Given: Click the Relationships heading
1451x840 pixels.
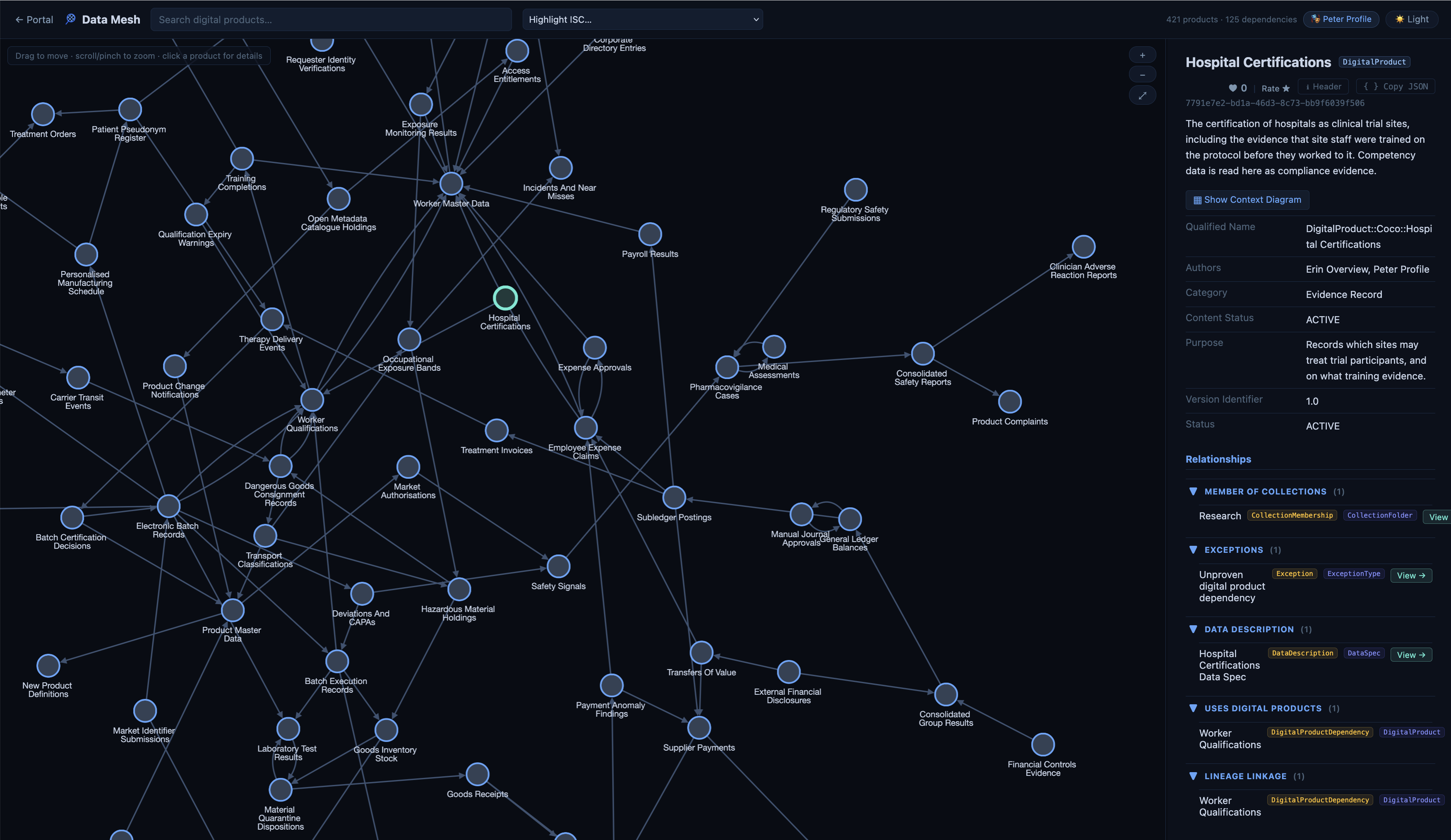Looking at the screenshot, I should click(x=1218, y=459).
